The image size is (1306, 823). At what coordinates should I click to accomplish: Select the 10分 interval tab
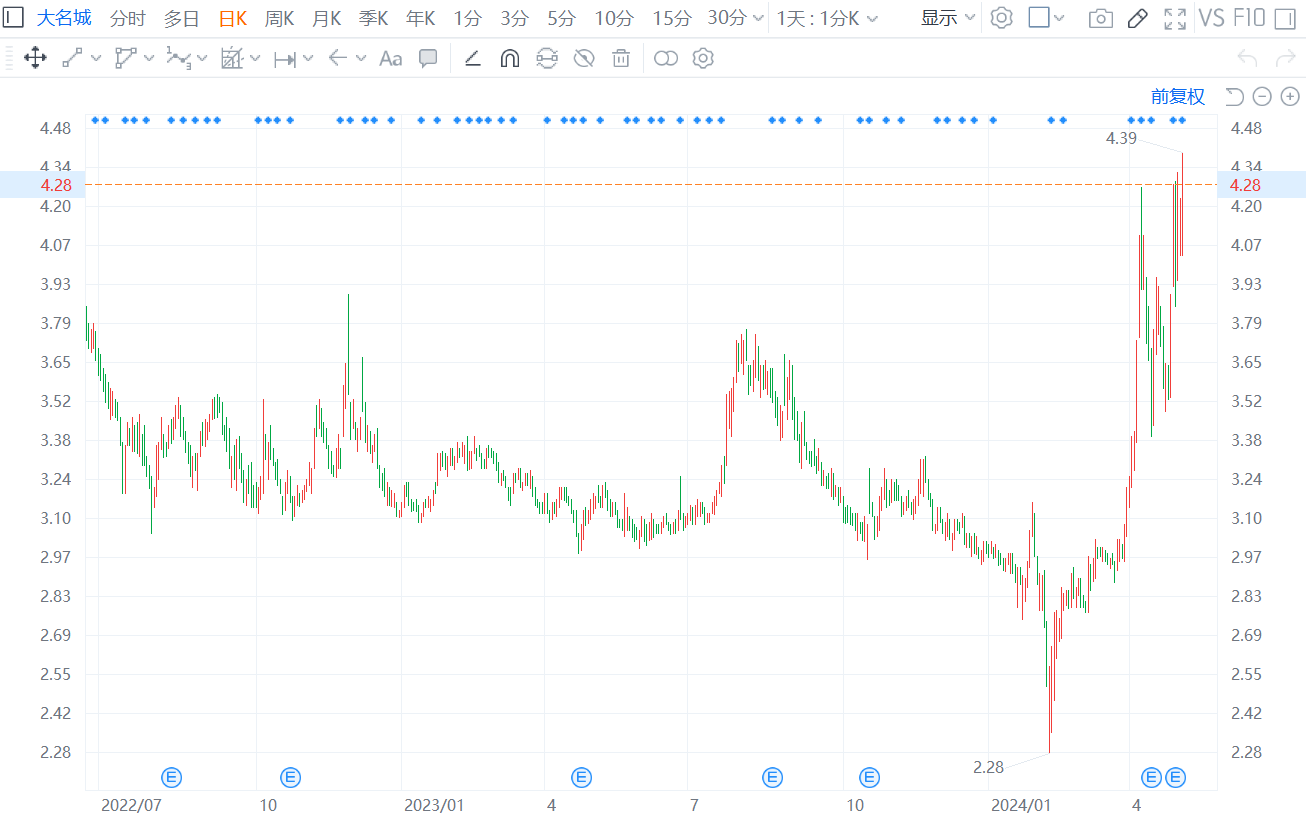click(x=614, y=18)
